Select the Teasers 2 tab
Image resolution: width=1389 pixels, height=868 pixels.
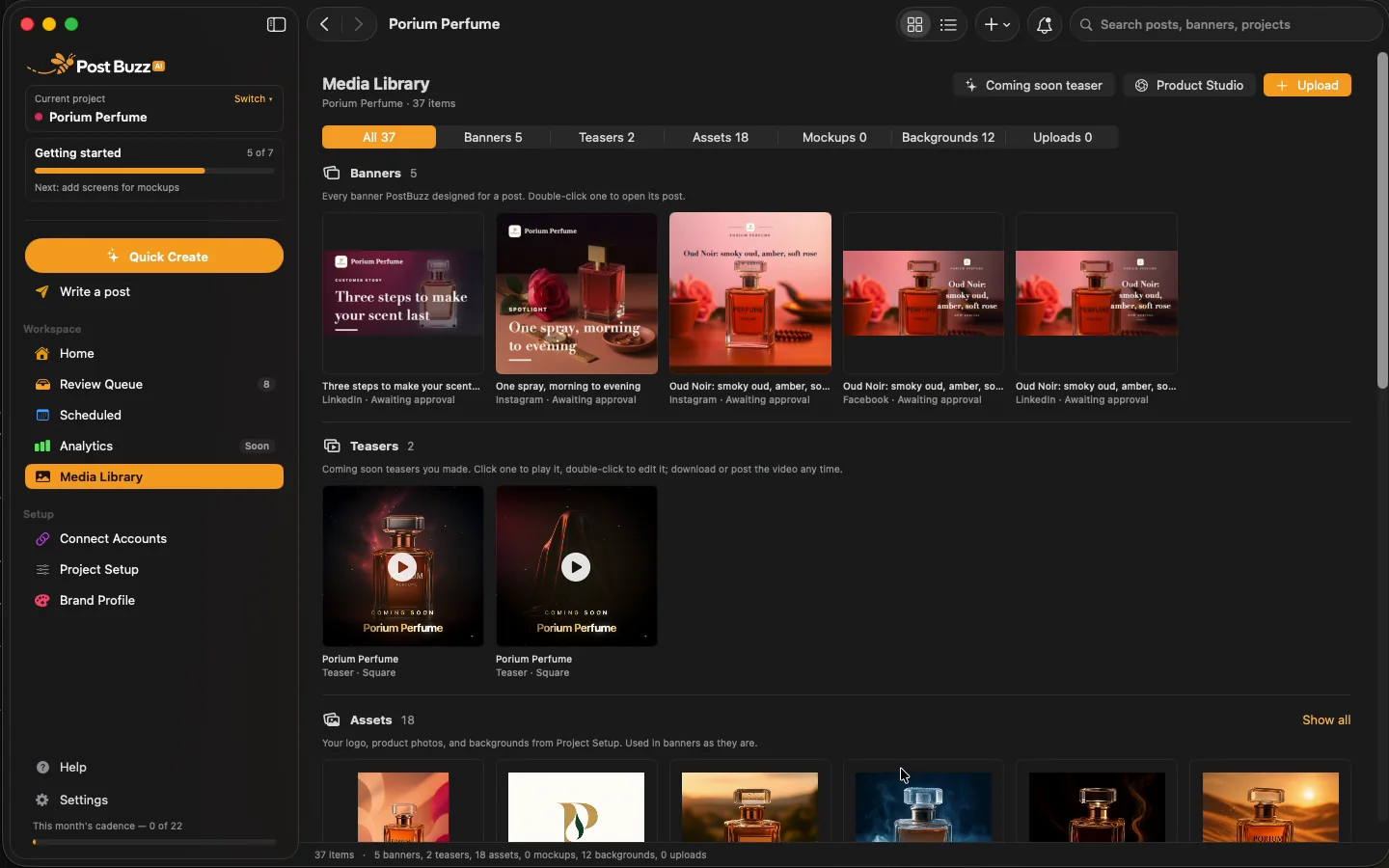[607, 138]
